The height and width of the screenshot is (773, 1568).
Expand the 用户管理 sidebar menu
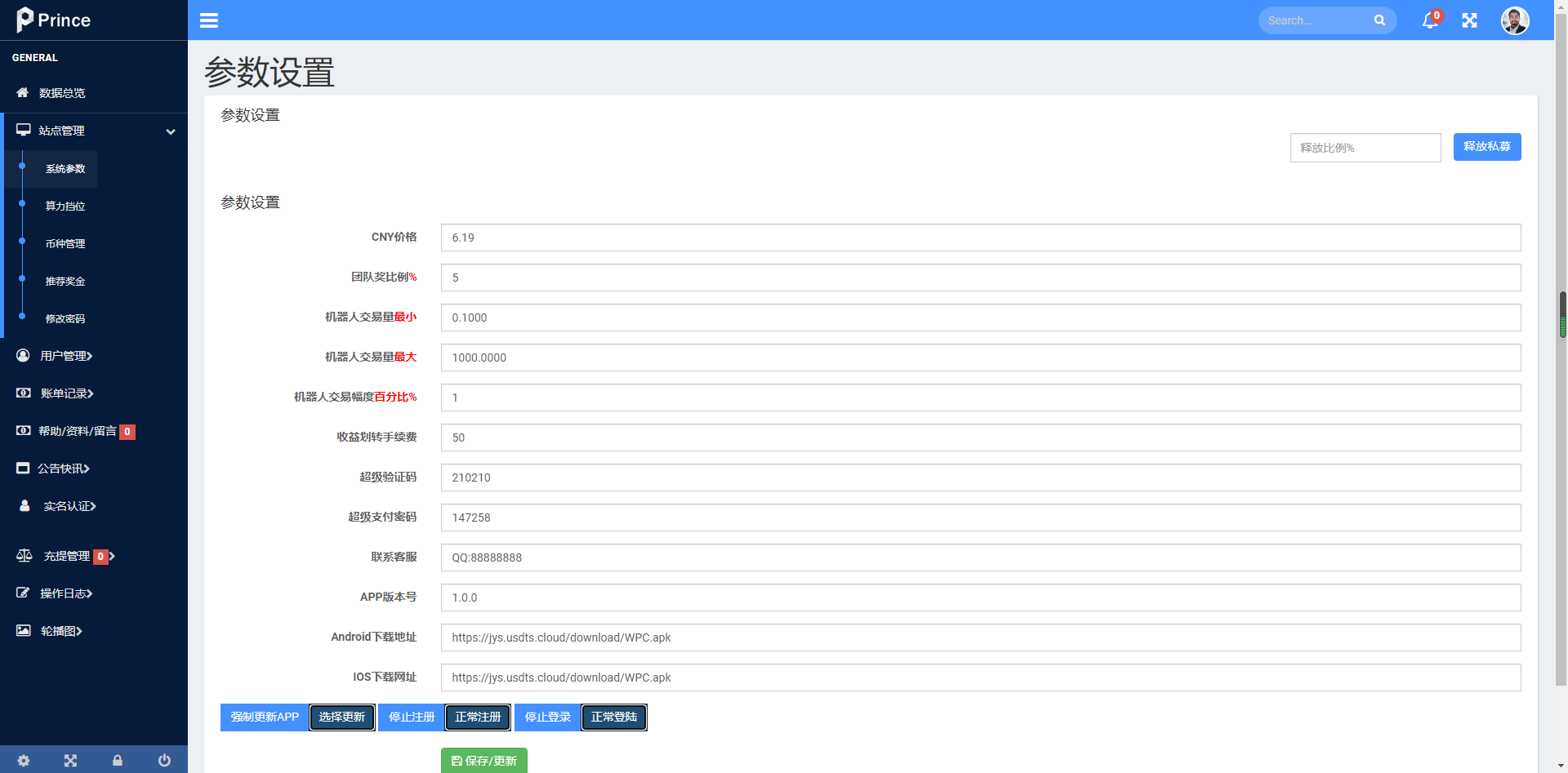coord(66,356)
